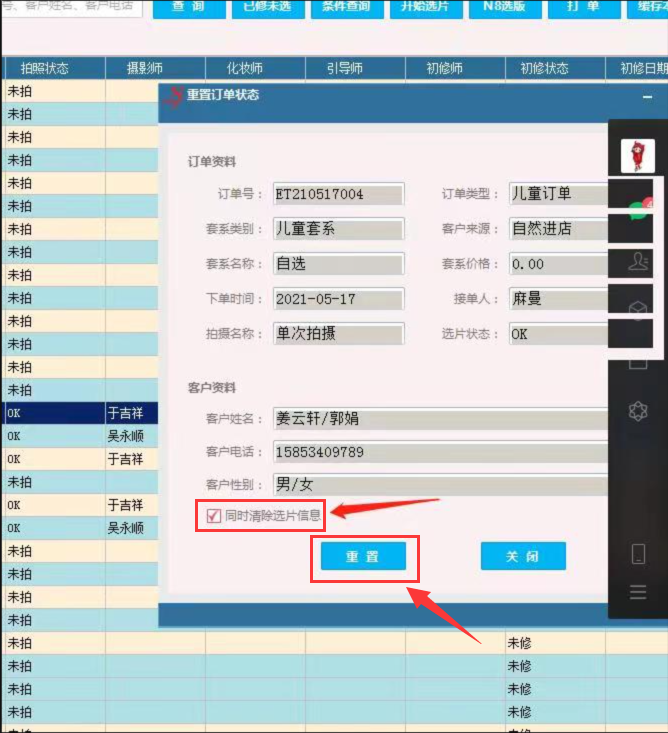Click the 选片状态 field showing OK
The width and height of the screenshot is (668, 733).
tap(559, 334)
